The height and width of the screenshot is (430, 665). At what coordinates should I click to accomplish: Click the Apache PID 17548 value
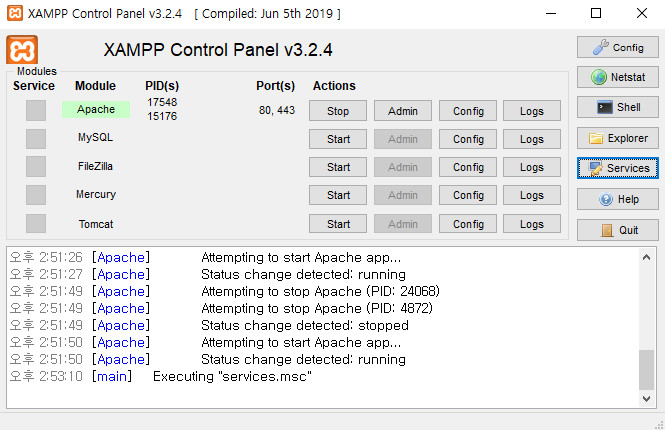click(x=162, y=102)
